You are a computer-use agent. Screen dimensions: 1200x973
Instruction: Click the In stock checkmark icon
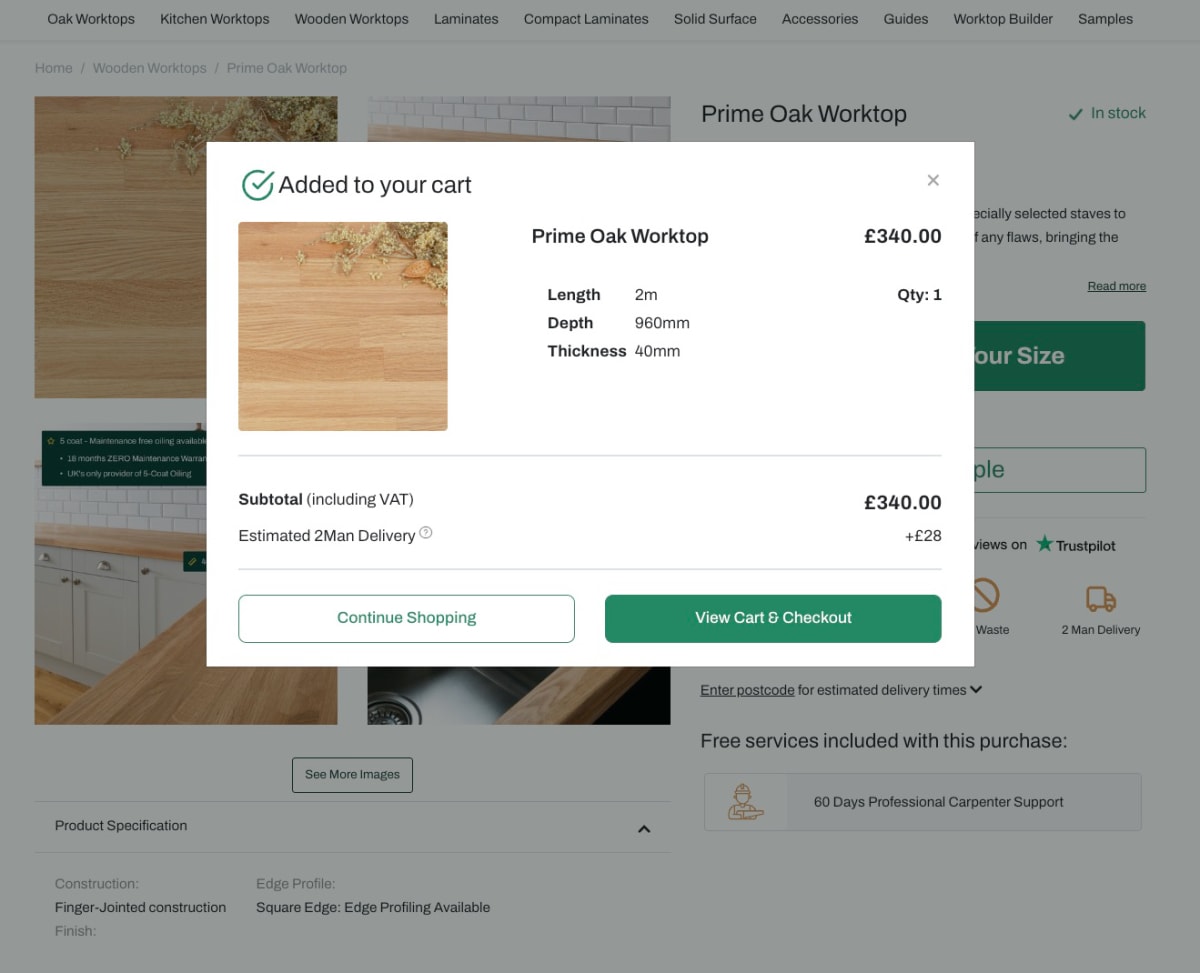click(1076, 114)
